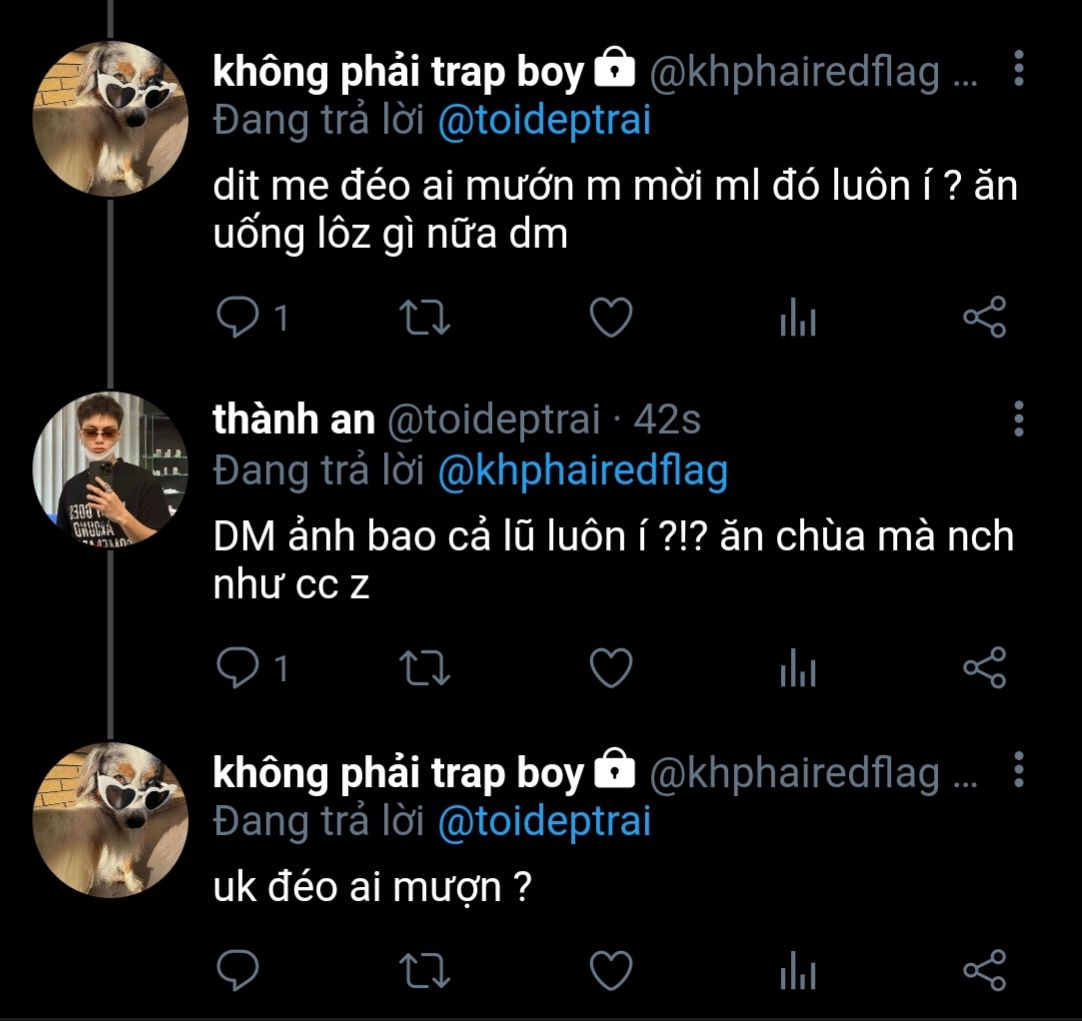Share the first tweet in thread

(984, 319)
